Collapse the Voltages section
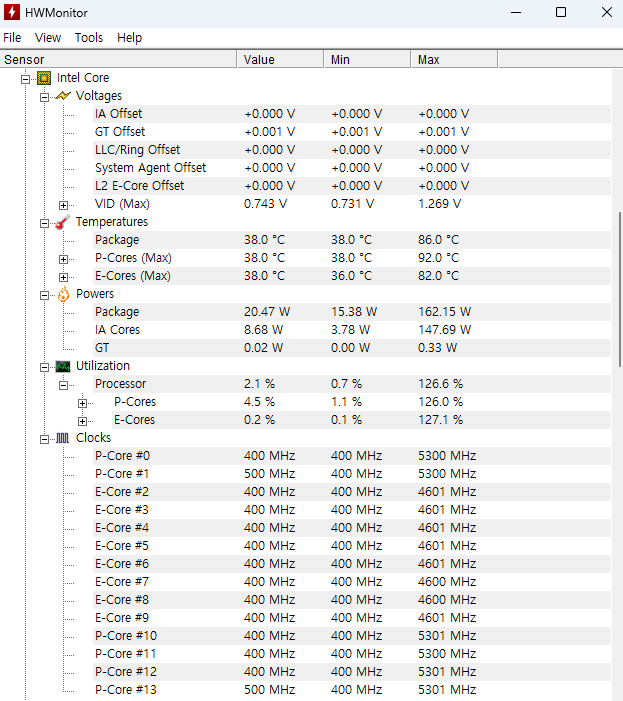Image resolution: width=623 pixels, height=701 pixels. pyautogui.click(x=44, y=97)
